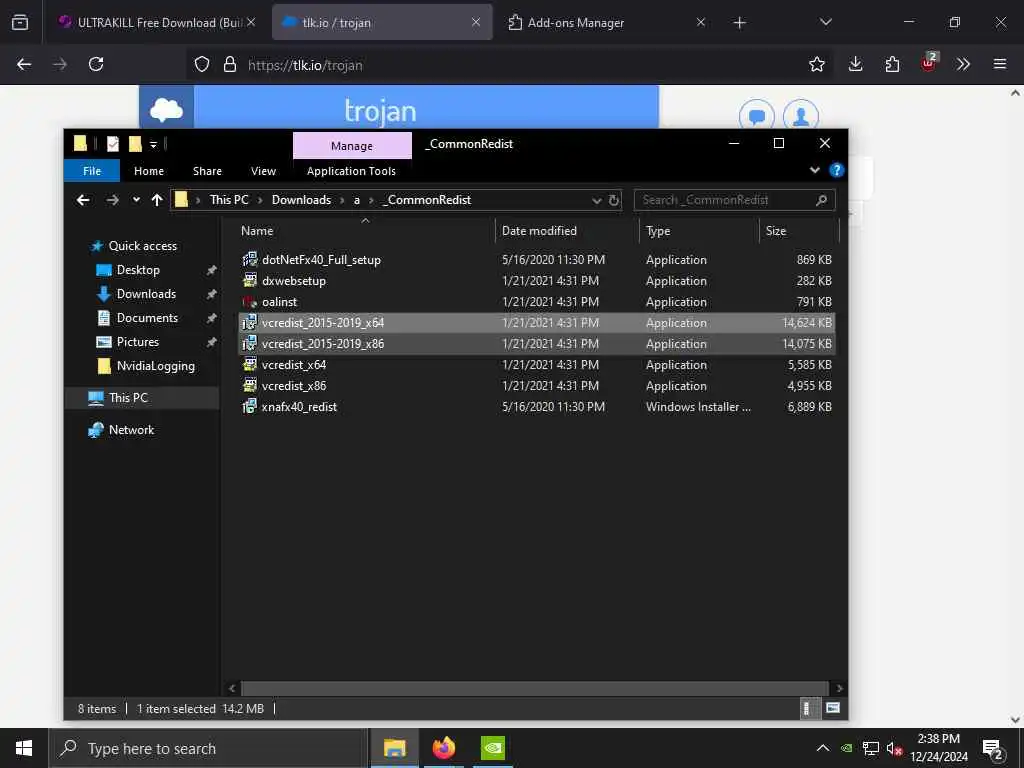Reload the Firefox page
This screenshot has height=768, width=1024.
click(96, 64)
